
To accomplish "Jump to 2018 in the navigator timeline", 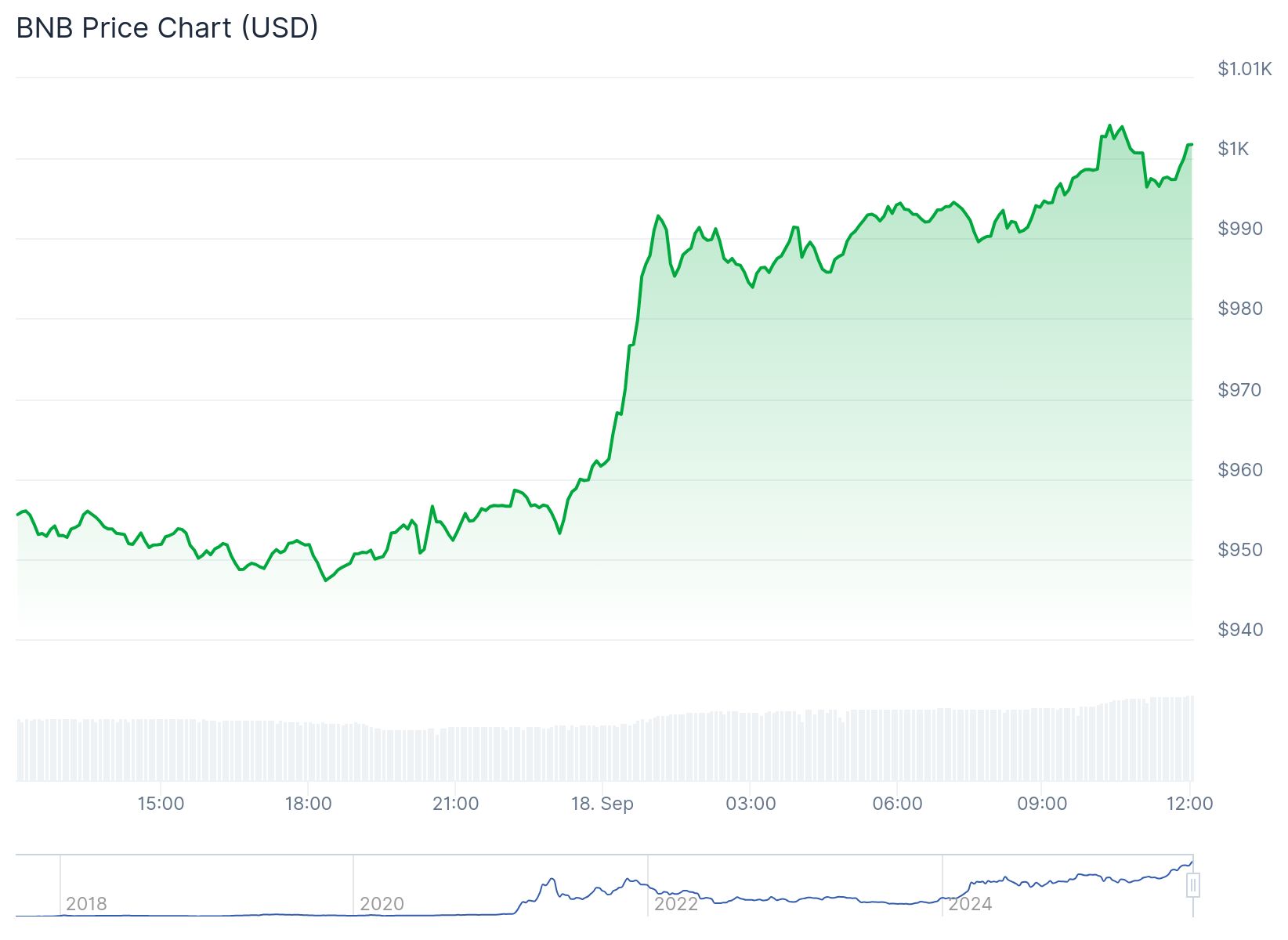I will pos(86,904).
